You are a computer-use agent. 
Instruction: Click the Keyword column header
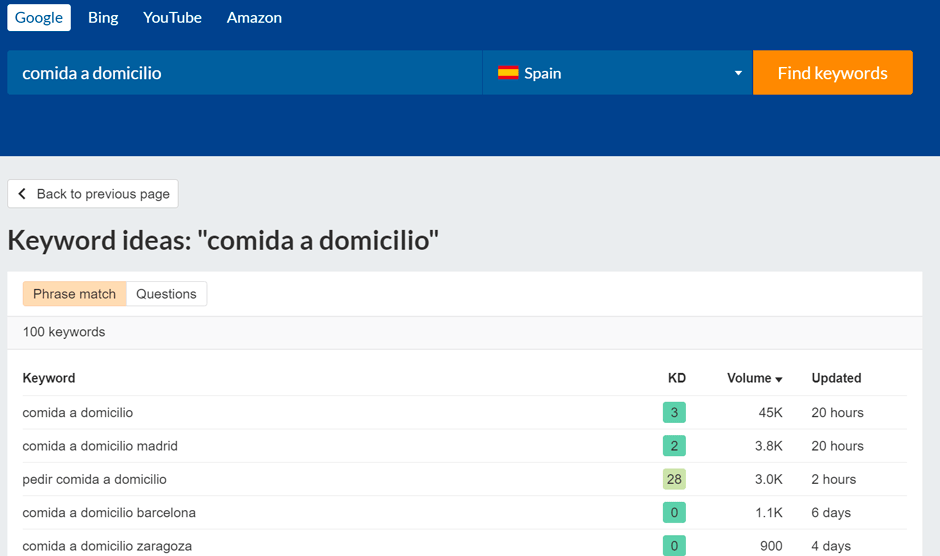tap(49, 378)
